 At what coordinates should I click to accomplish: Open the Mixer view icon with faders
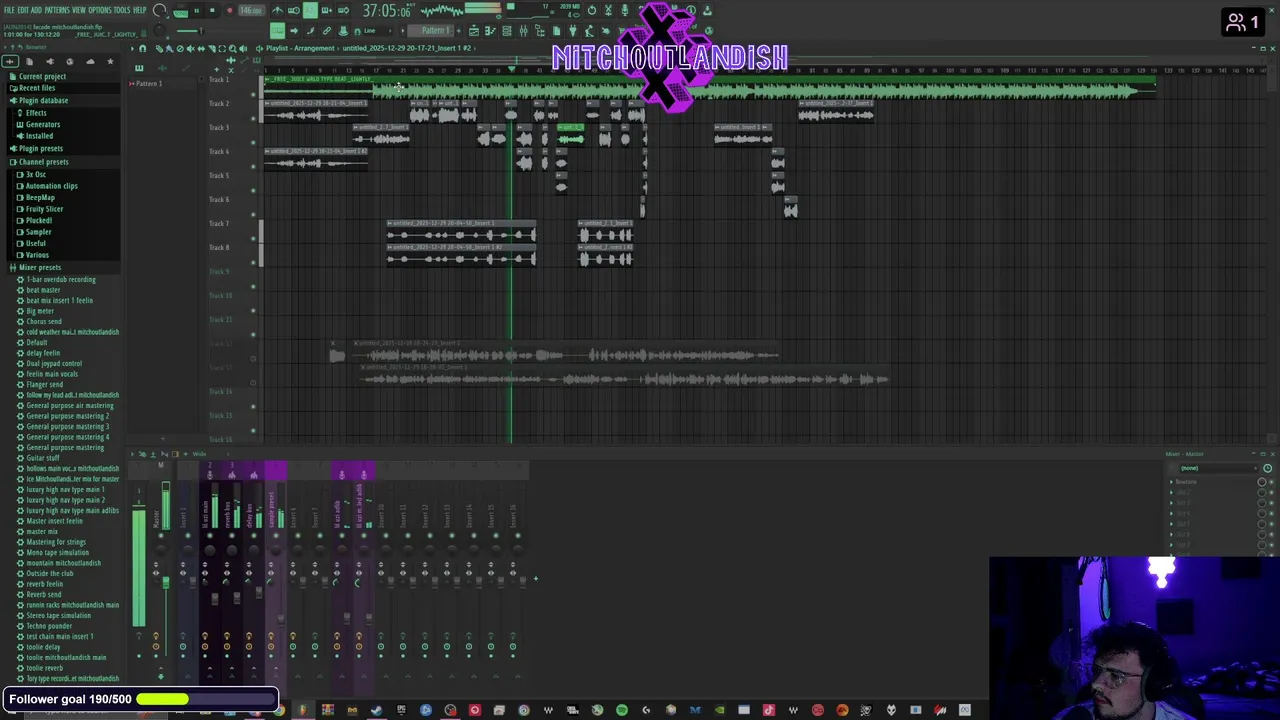(523, 31)
